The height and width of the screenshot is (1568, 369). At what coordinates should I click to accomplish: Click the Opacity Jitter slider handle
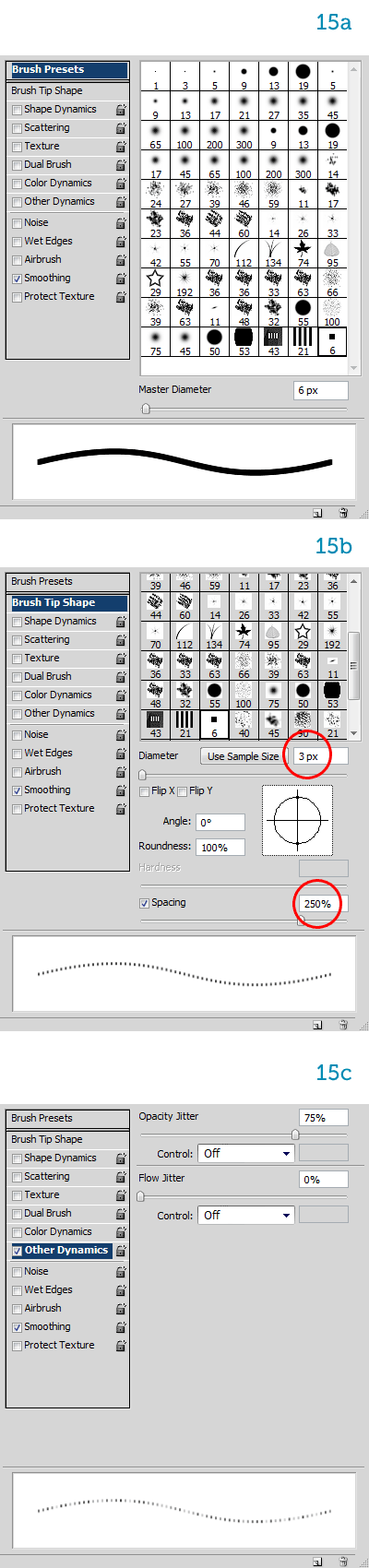[x=295, y=1135]
